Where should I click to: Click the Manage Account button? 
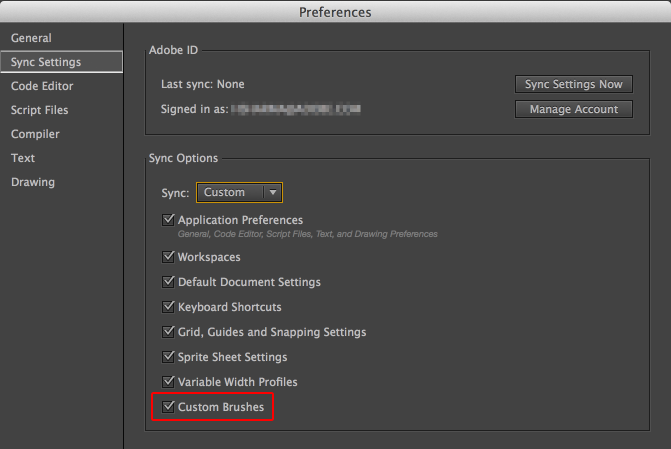tap(573, 109)
